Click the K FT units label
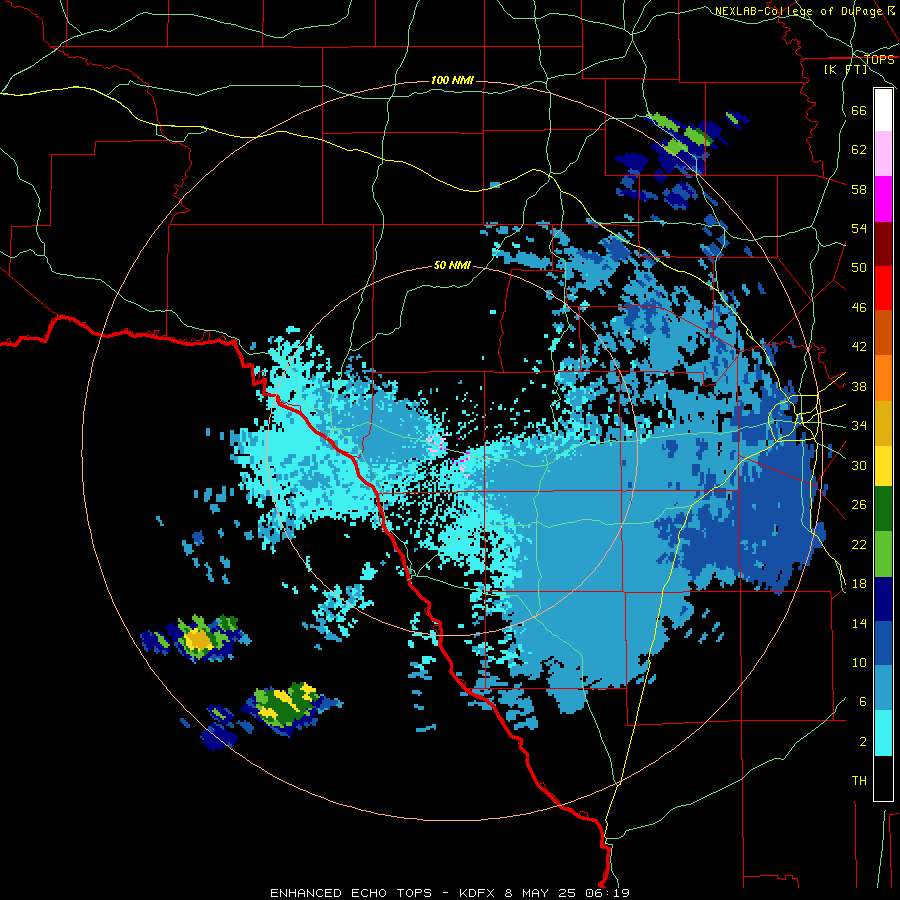Image resolution: width=900 pixels, height=900 pixels. tap(845, 70)
